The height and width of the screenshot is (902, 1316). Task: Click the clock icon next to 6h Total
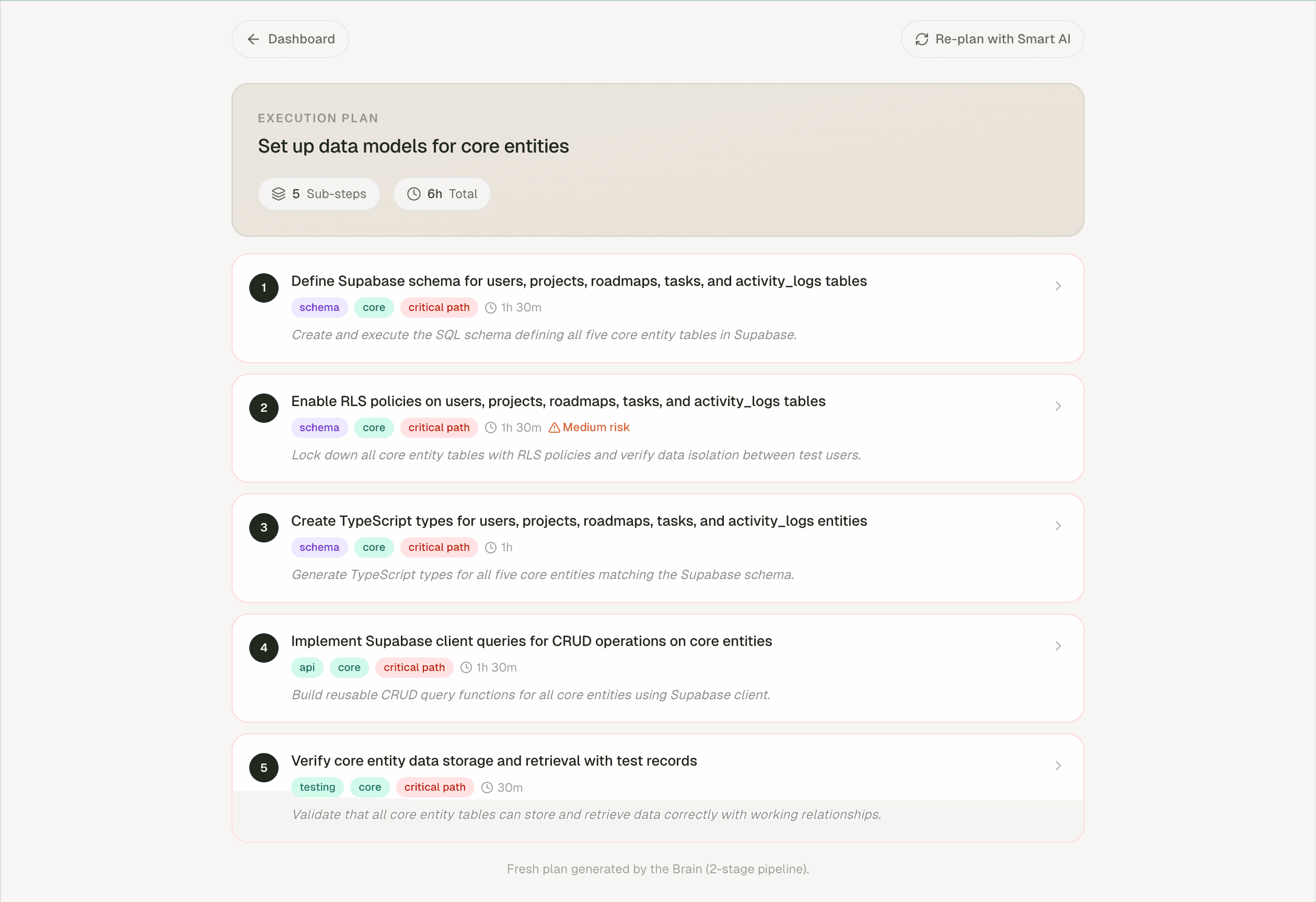point(413,194)
